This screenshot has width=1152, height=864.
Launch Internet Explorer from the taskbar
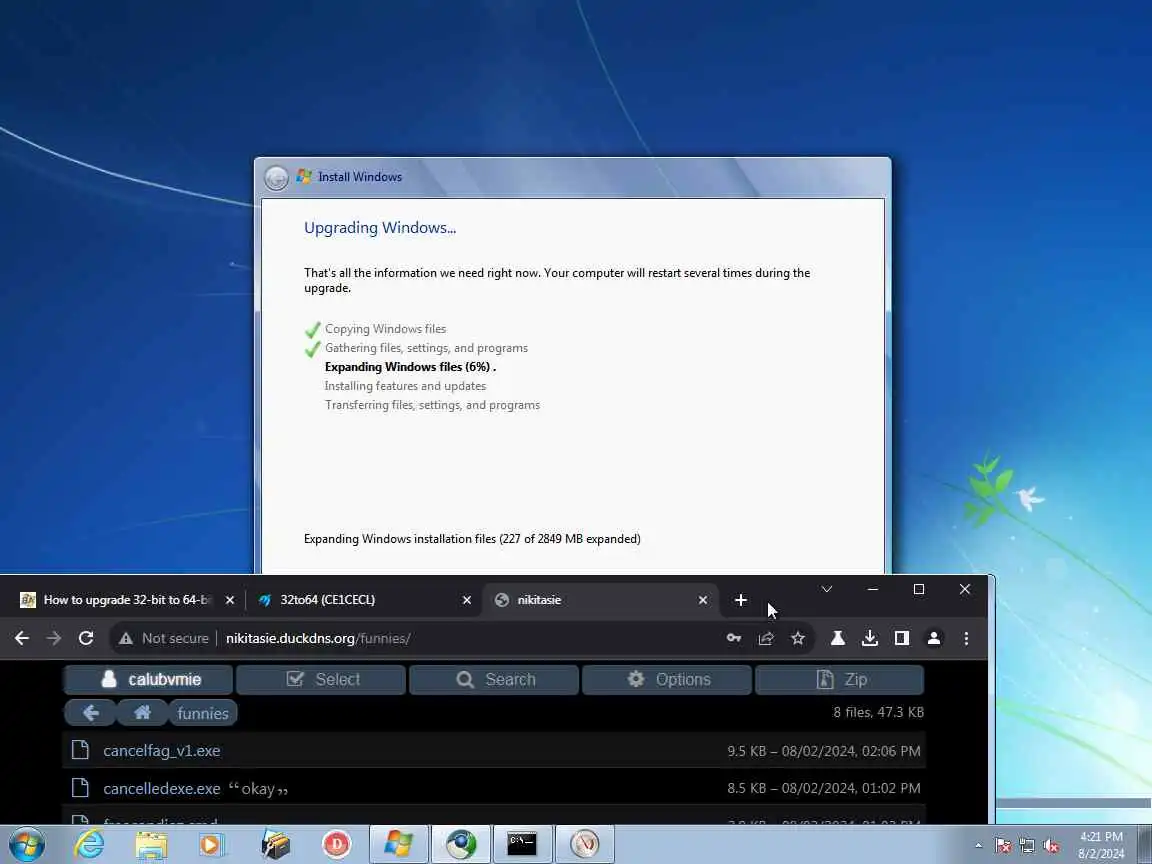pos(89,844)
